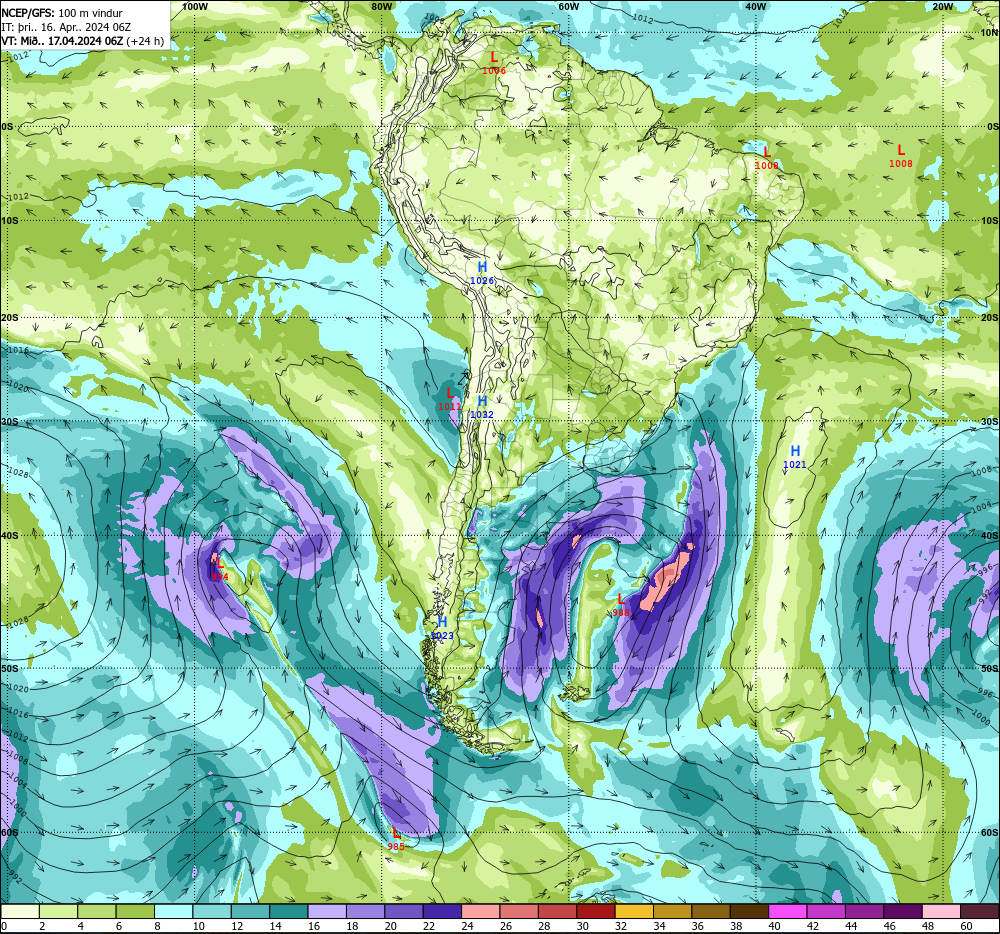This screenshot has width=1000, height=934.
Task: Select the H 1021 high in the South Atlantic
Action: (795, 457)
